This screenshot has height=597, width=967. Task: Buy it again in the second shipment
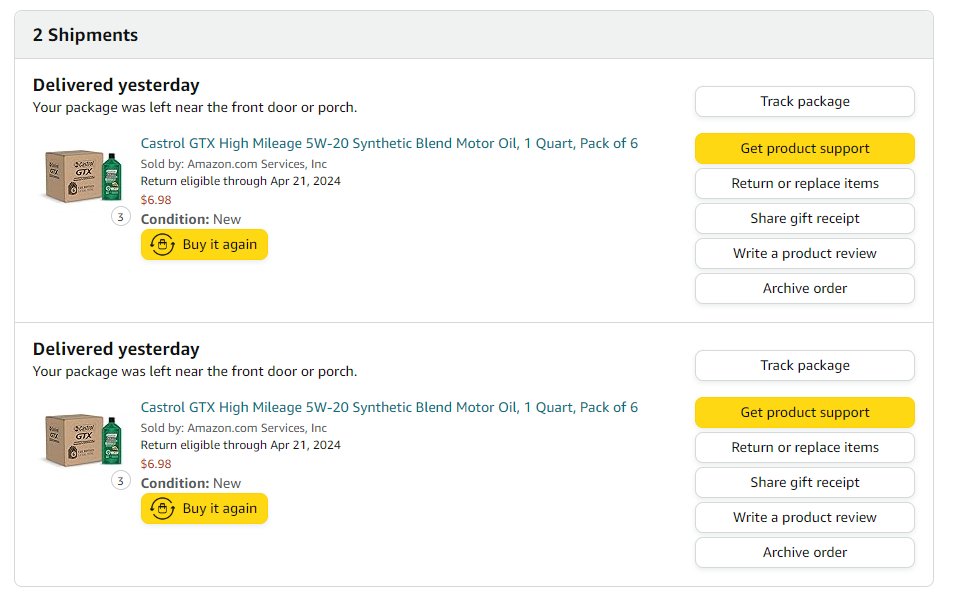click(x=204, y=509)
